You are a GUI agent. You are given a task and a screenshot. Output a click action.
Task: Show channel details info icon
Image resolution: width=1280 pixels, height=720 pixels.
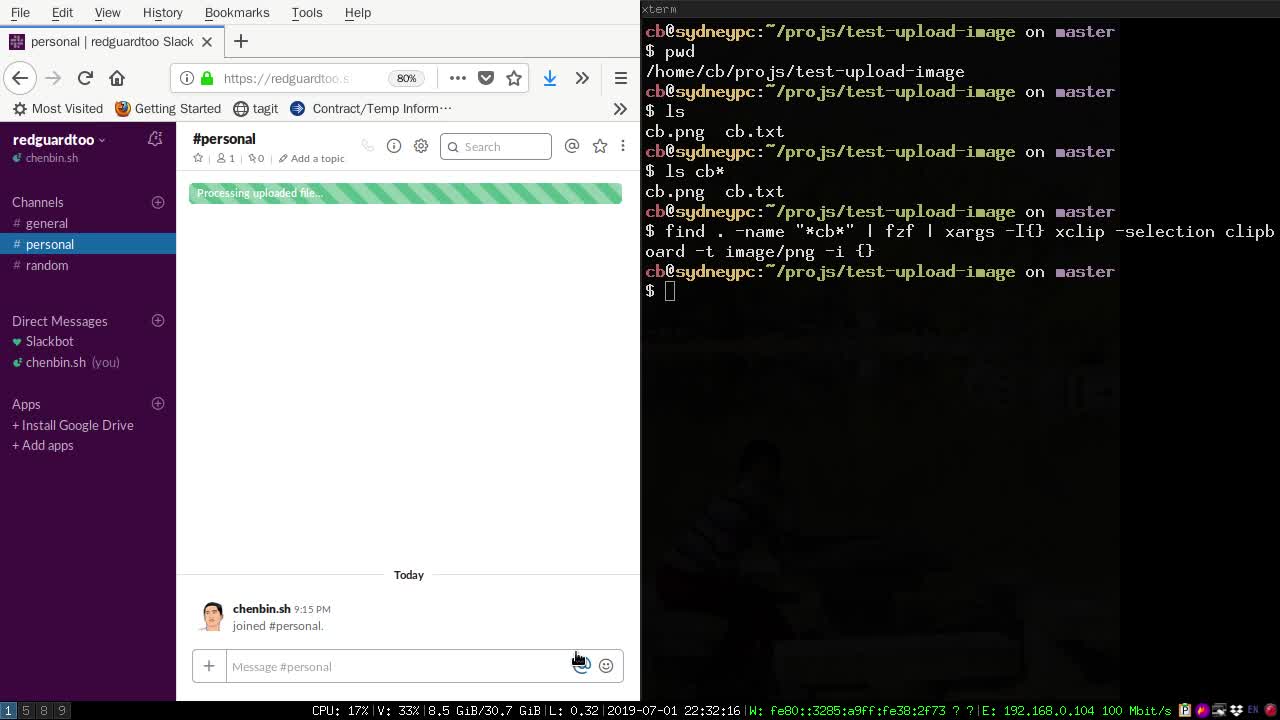pos(394,146)
